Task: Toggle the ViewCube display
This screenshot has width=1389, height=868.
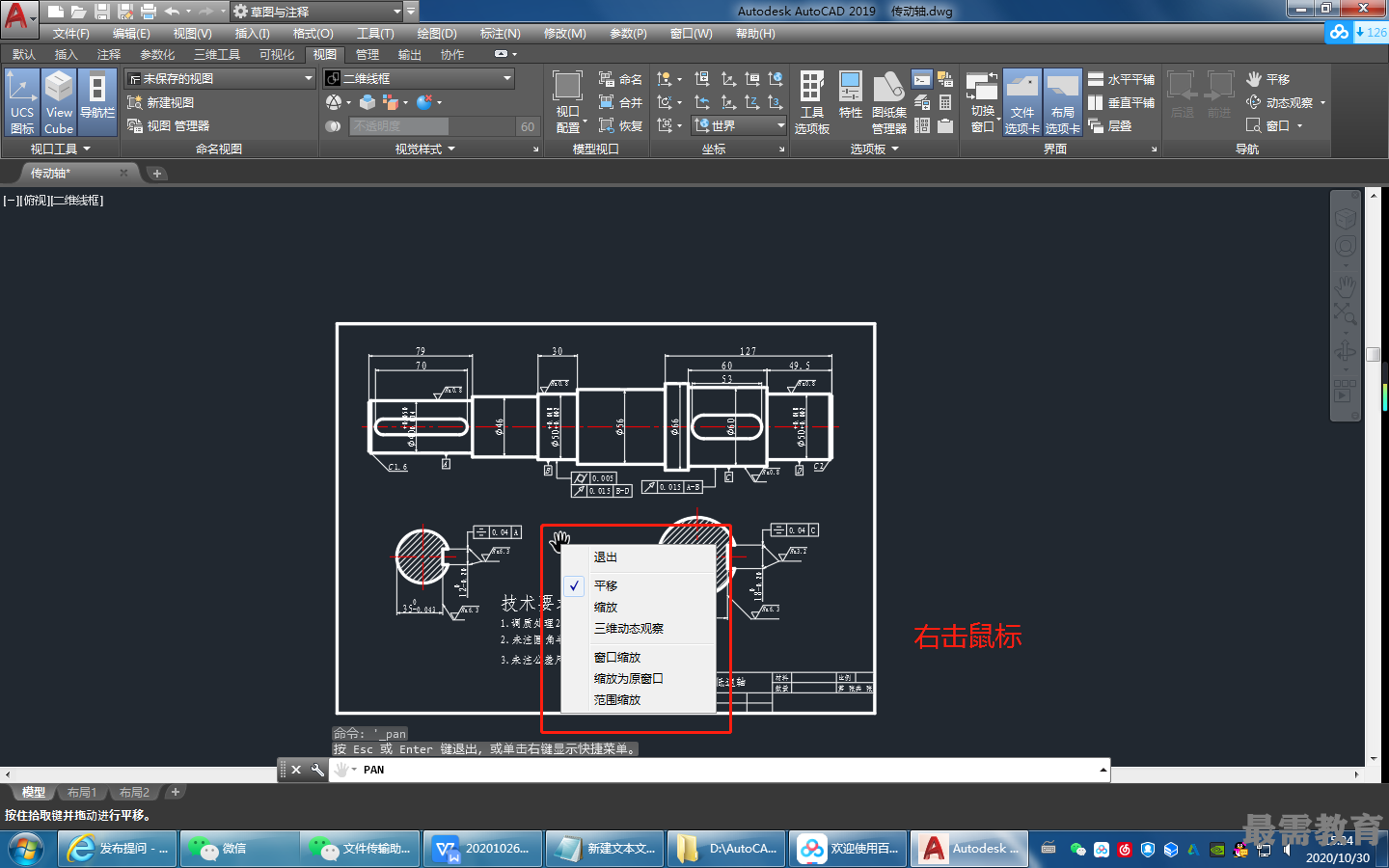Action: tap(59, 102)
